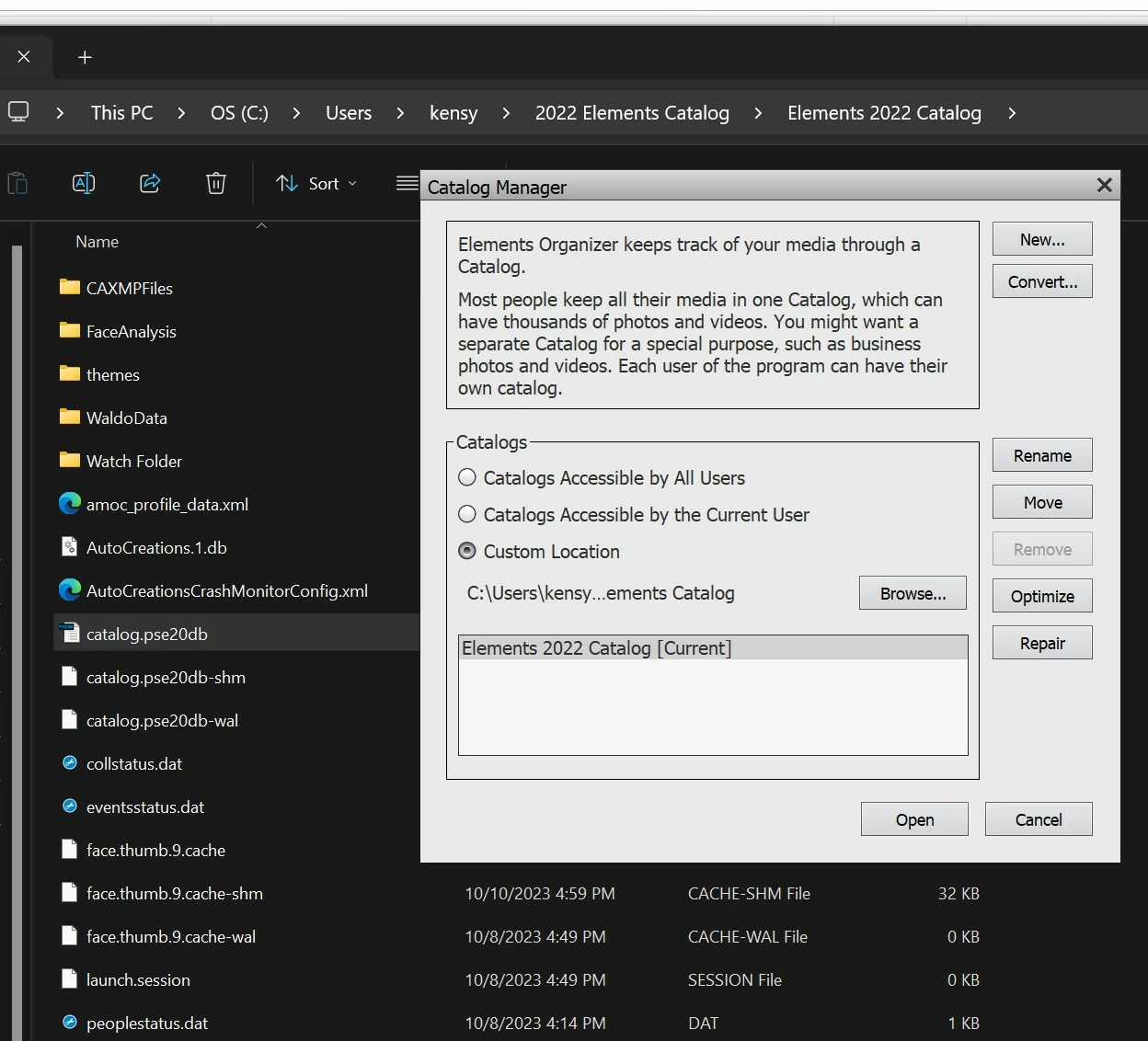Click the SESSION File type cell
This screenshot has height=1041, width=1148.
(735, 979)
